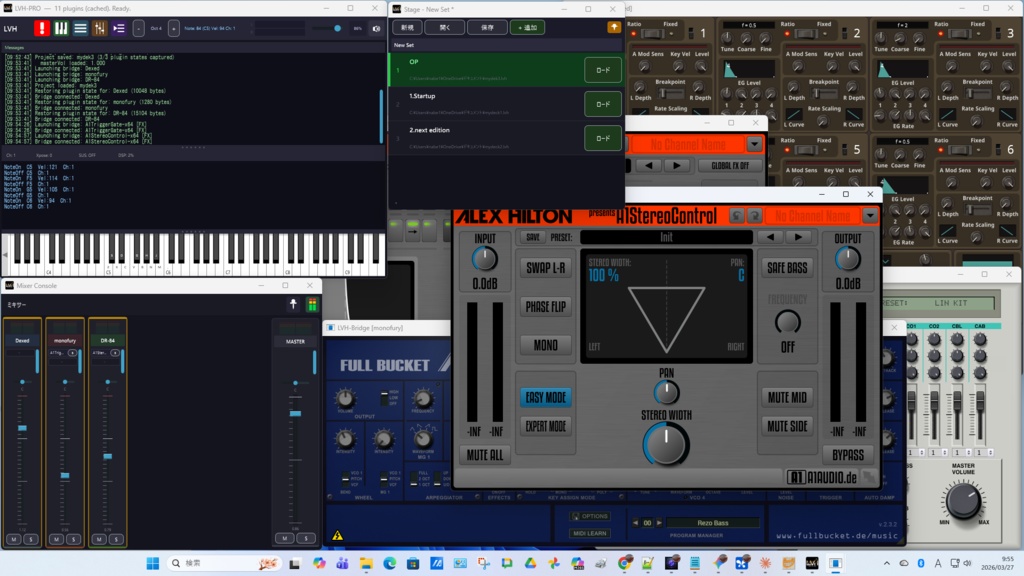Click the Init preset name field
The height and width of the screenshot is (576, 1024).
(x=666, y=237)
